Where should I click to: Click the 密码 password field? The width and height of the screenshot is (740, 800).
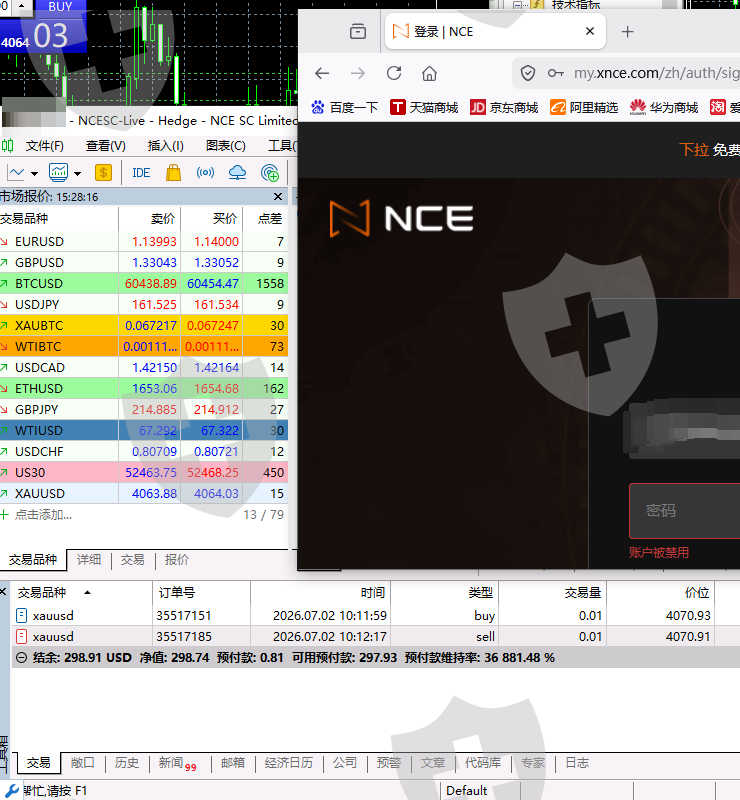685,511
